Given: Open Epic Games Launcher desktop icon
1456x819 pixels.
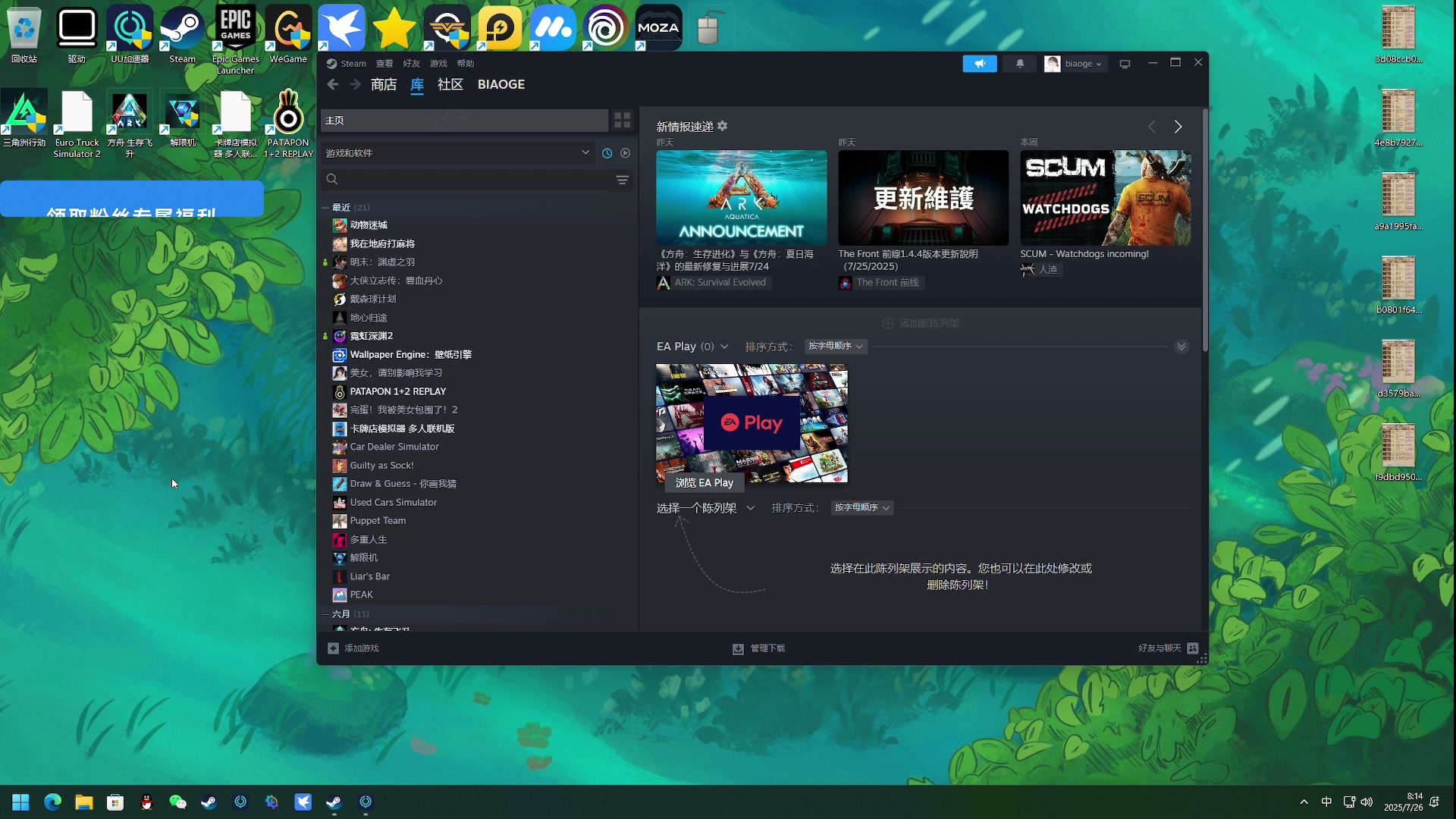Looking at the screenshot, I should [235, 39].
